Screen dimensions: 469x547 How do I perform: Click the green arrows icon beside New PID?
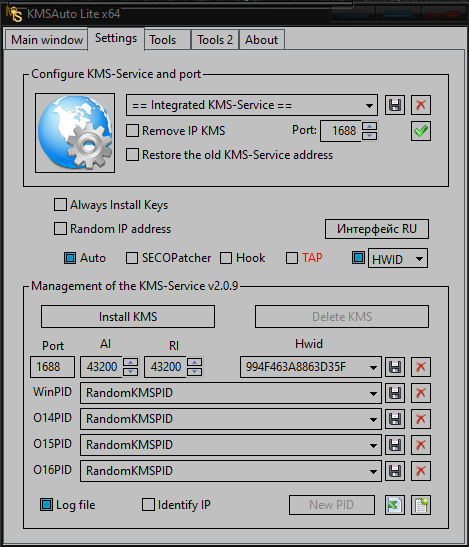click(x=395, y=505)
